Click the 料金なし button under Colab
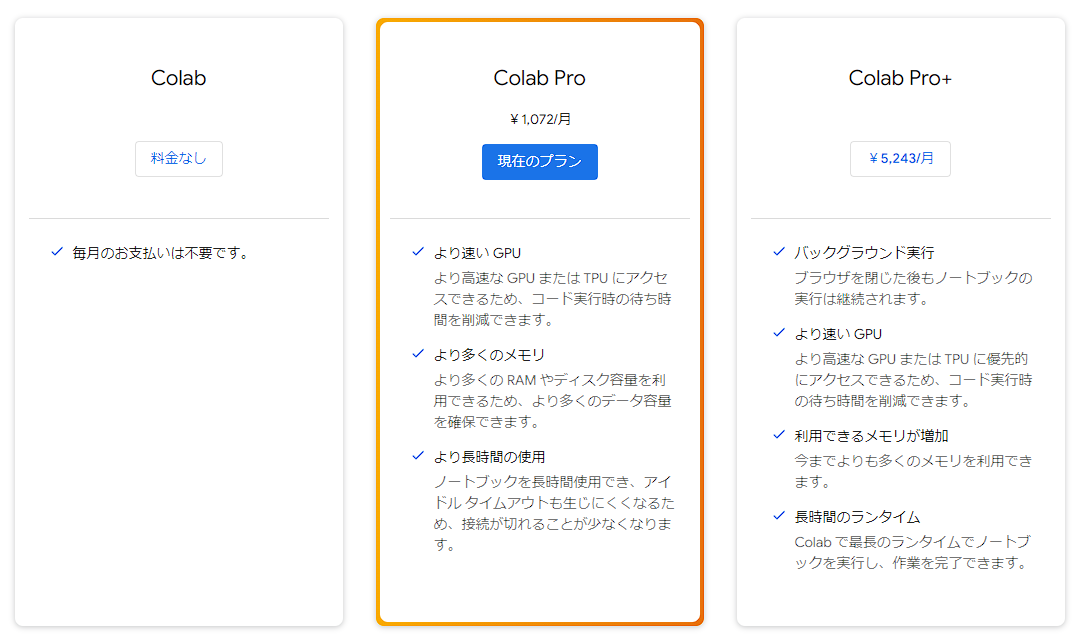The image size is (1079, 636). coord(179,159)
